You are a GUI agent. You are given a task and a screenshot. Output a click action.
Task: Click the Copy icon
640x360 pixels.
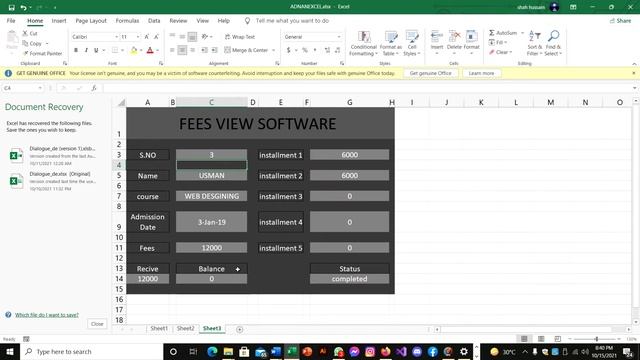(x=25, y=43)
